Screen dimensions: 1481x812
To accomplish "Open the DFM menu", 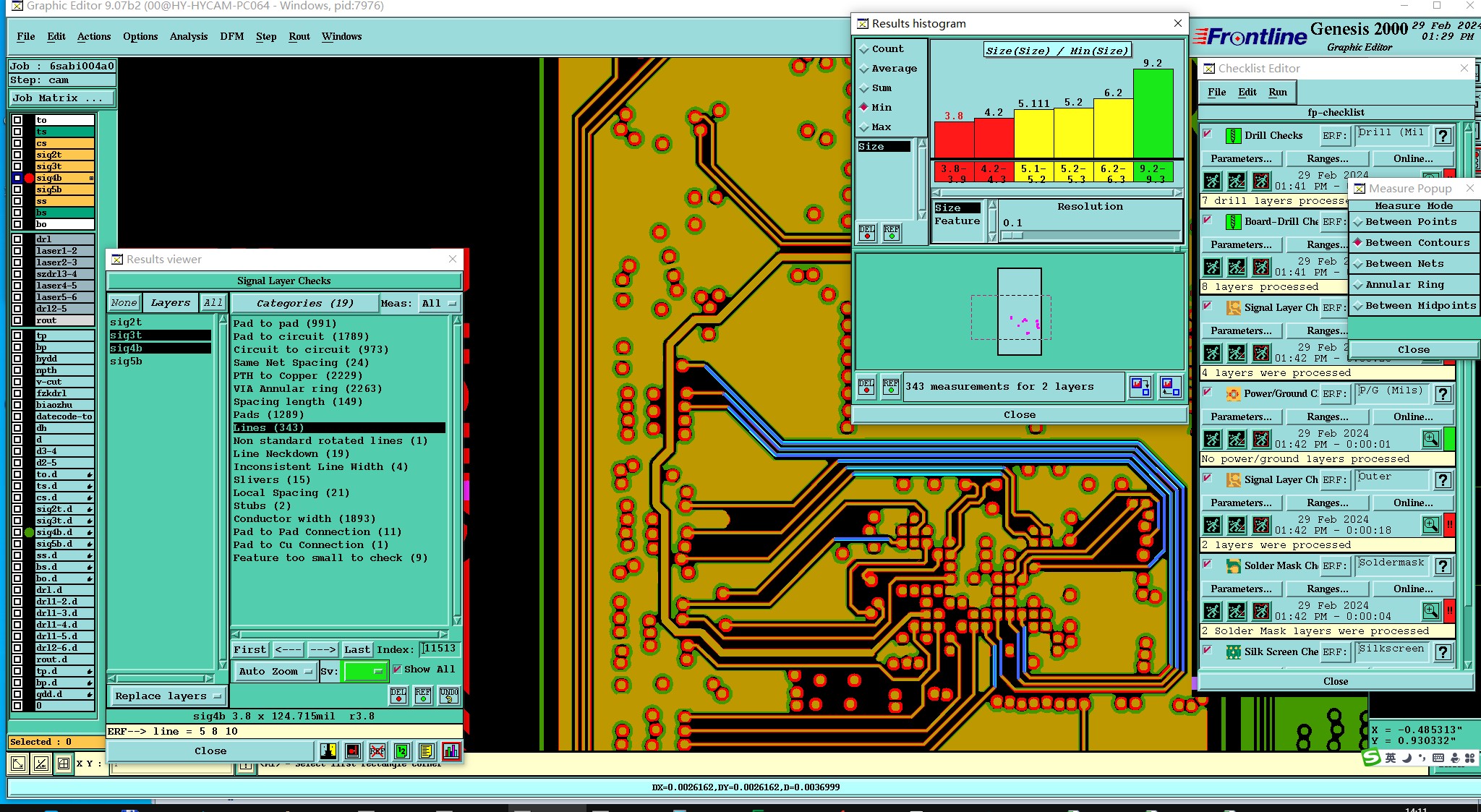I will 231,37.
